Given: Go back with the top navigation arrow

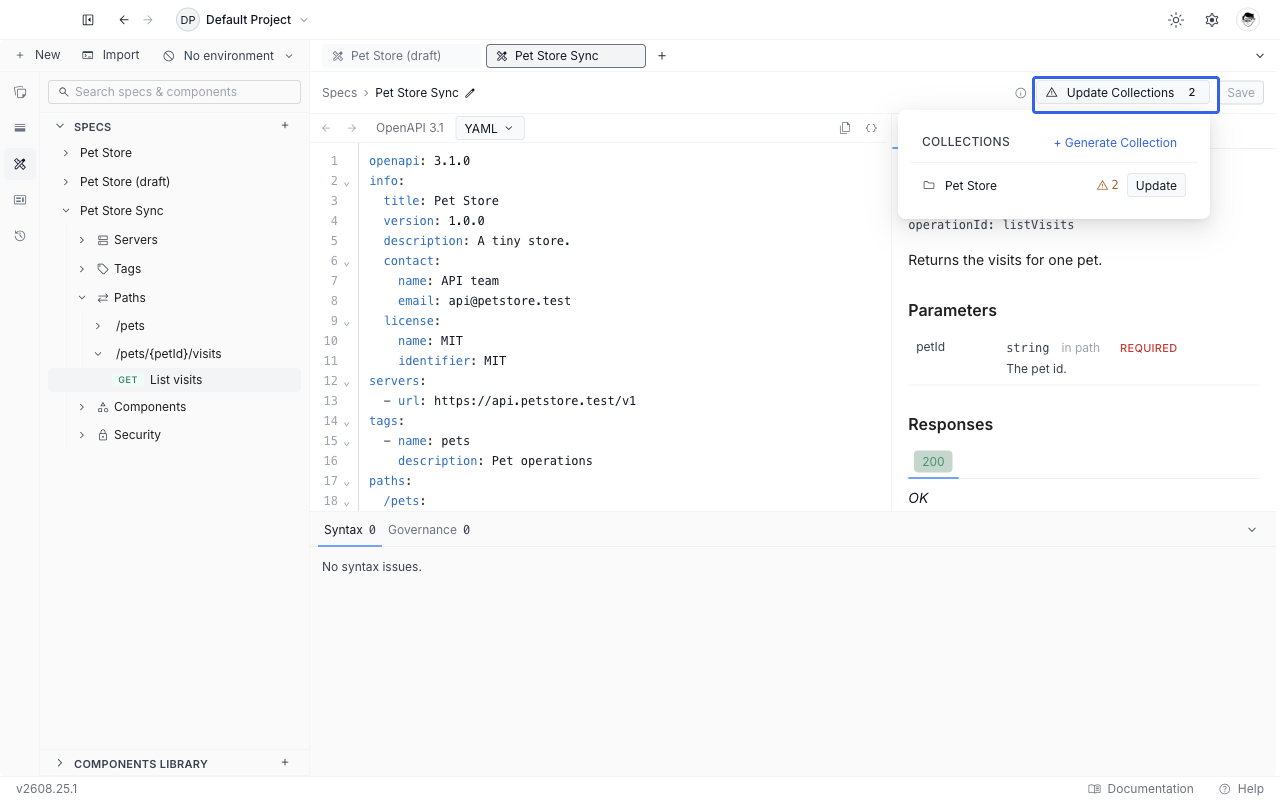Looking at the screenshot, I should click(124, 20).
